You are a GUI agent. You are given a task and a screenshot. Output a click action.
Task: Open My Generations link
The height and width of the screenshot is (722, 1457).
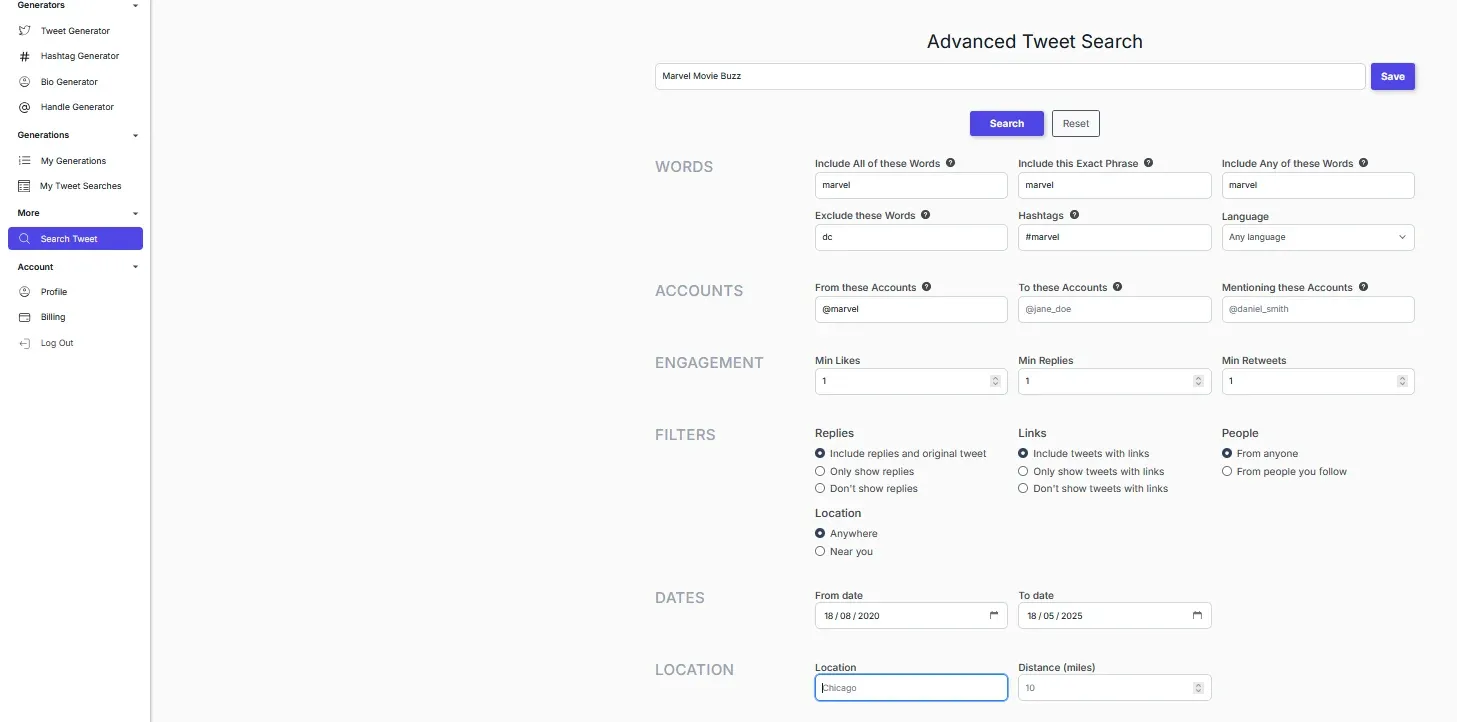point(75,161)
